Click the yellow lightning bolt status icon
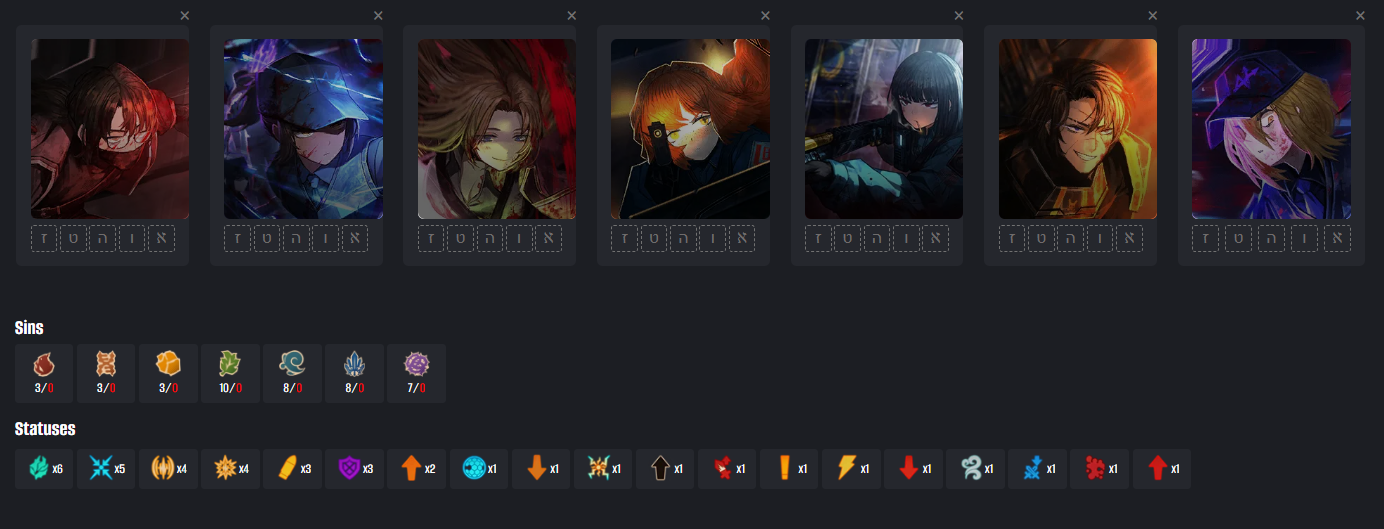This screenshot has width=1384, height=529. tap(851, 468)
